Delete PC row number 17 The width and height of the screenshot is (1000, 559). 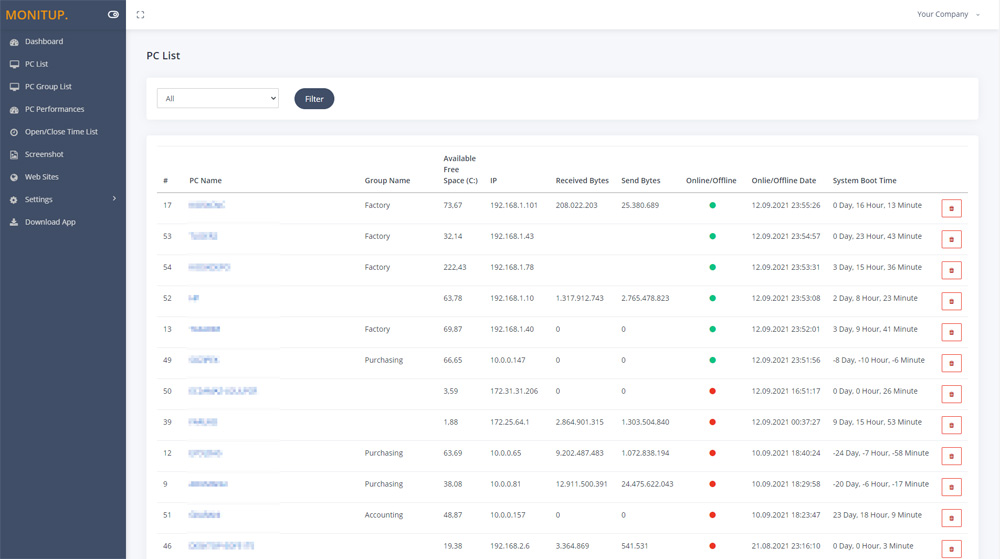(951, 208)
